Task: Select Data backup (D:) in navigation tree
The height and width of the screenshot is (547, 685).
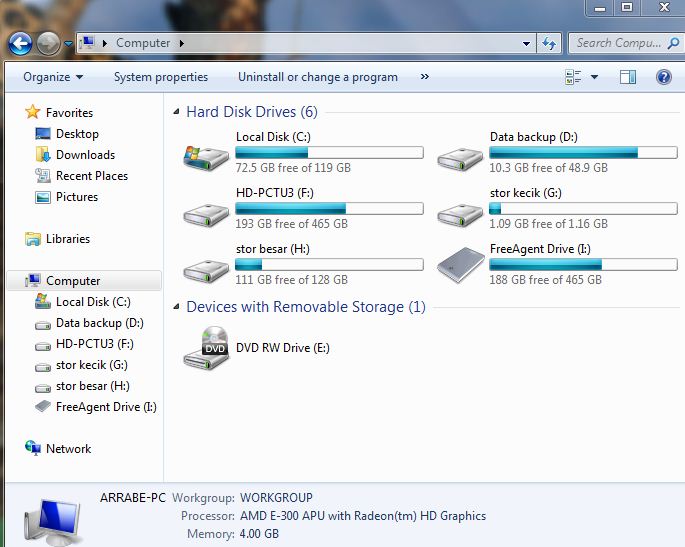Action: coord(100,322)
